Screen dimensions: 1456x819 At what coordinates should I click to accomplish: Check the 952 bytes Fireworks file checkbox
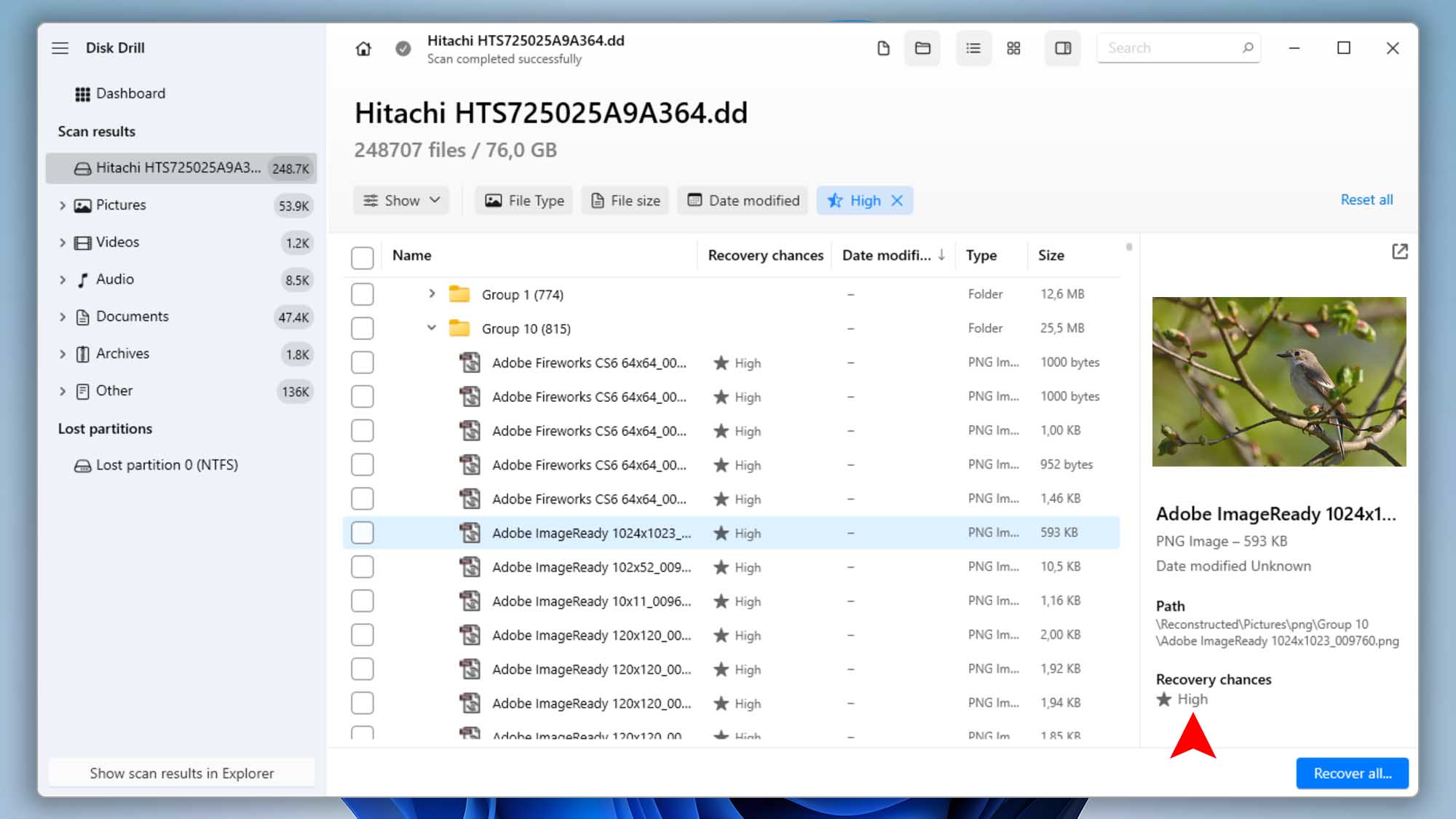pos(362,464)
